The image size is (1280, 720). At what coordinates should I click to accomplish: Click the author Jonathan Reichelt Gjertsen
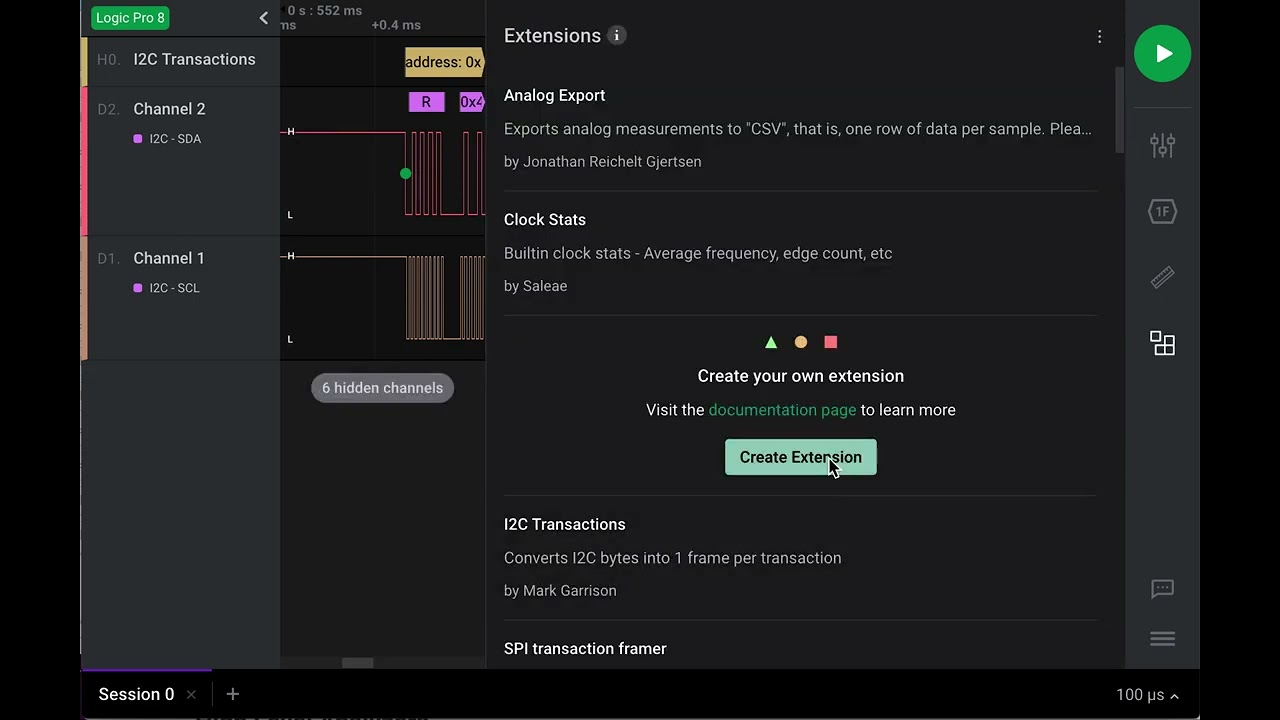pyautogui.click(x=612, y=162)
